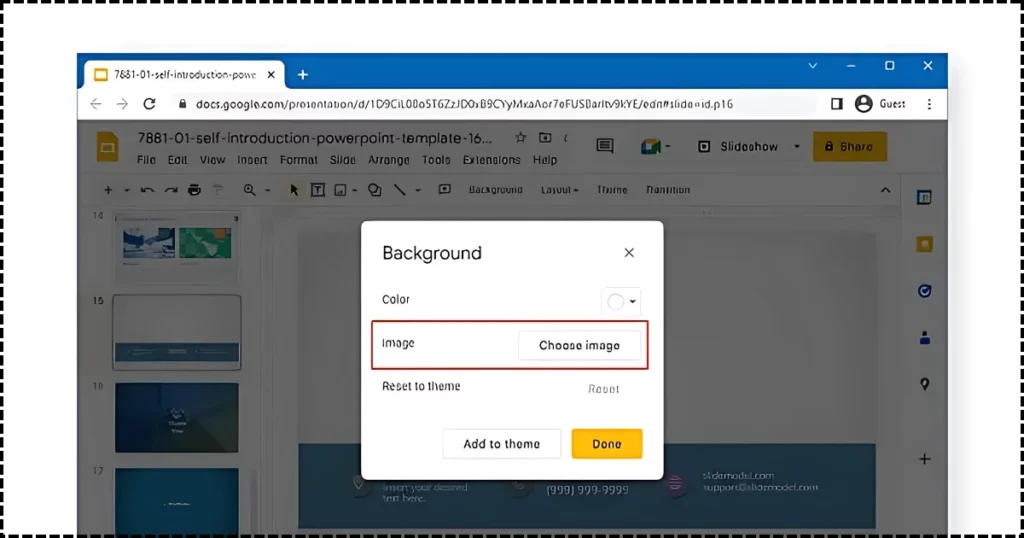This screenshot has width=1024, height=538.
Task: Open the Contacts side panel icon
Action: (924, 338)
